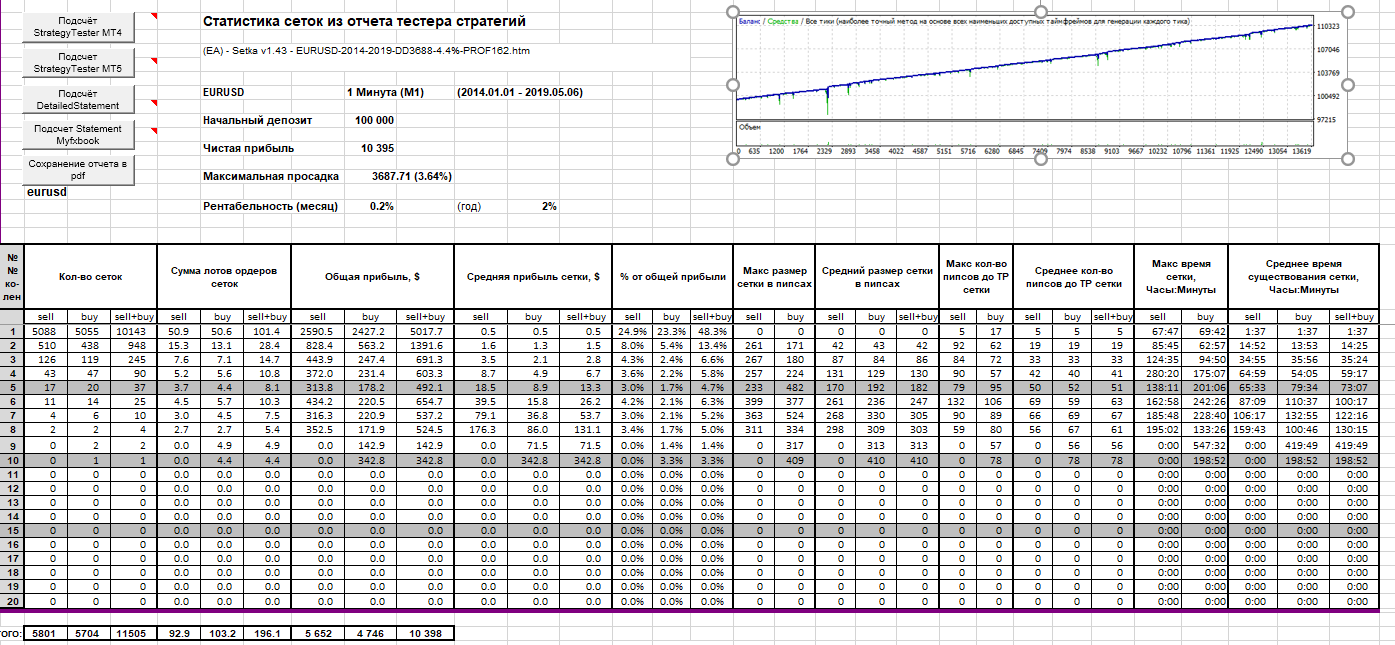Click the Подсчет StrategyTester MT5 button
1395x645 pixels.
coord(78,63)
